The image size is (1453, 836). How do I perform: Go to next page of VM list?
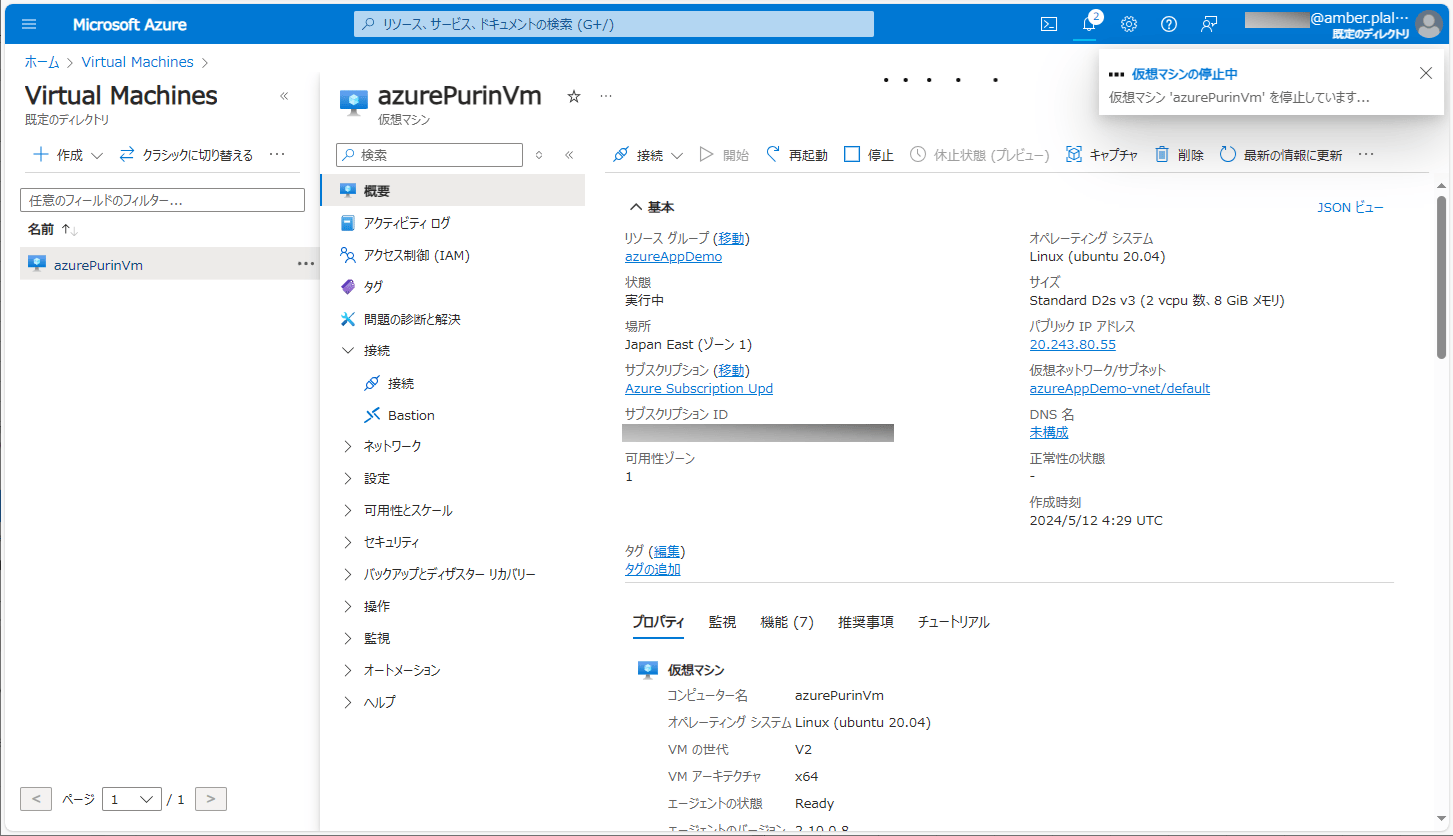click(211, 799)
